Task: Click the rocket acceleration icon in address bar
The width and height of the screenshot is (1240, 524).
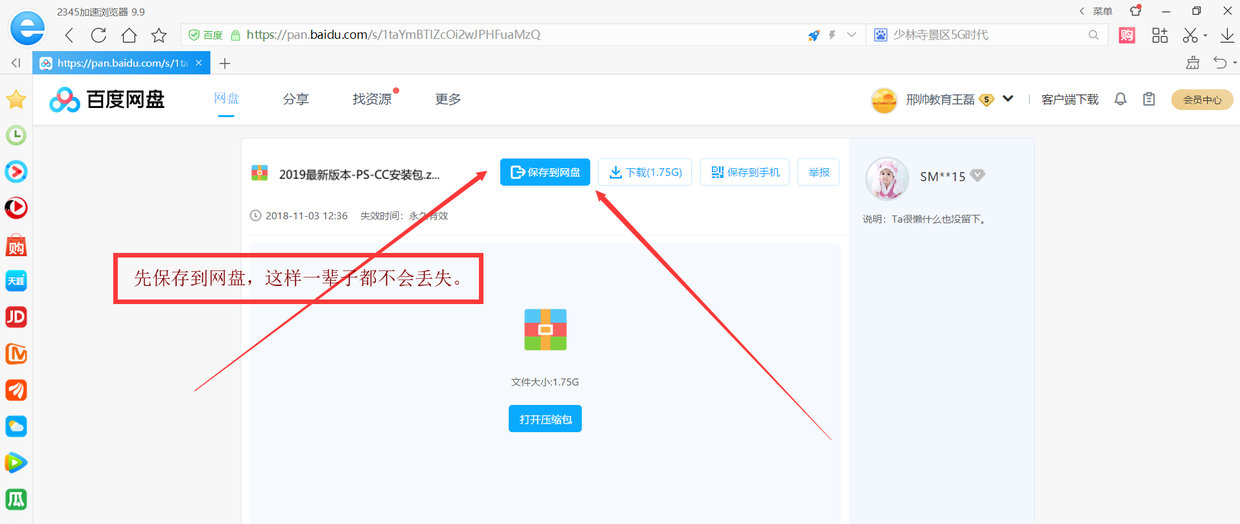Action: 813,35
